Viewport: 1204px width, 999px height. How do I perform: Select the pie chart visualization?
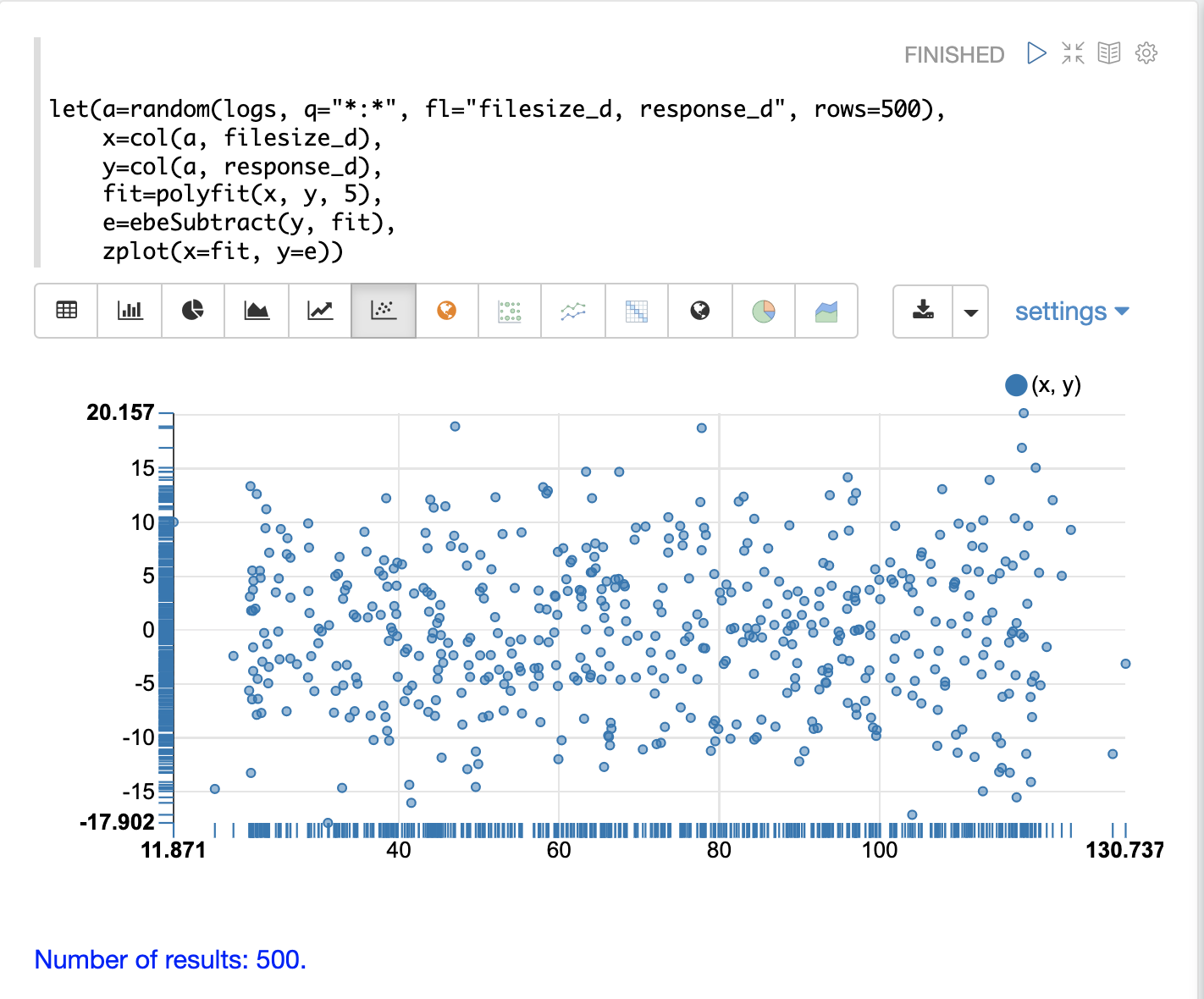pos(193,311)
